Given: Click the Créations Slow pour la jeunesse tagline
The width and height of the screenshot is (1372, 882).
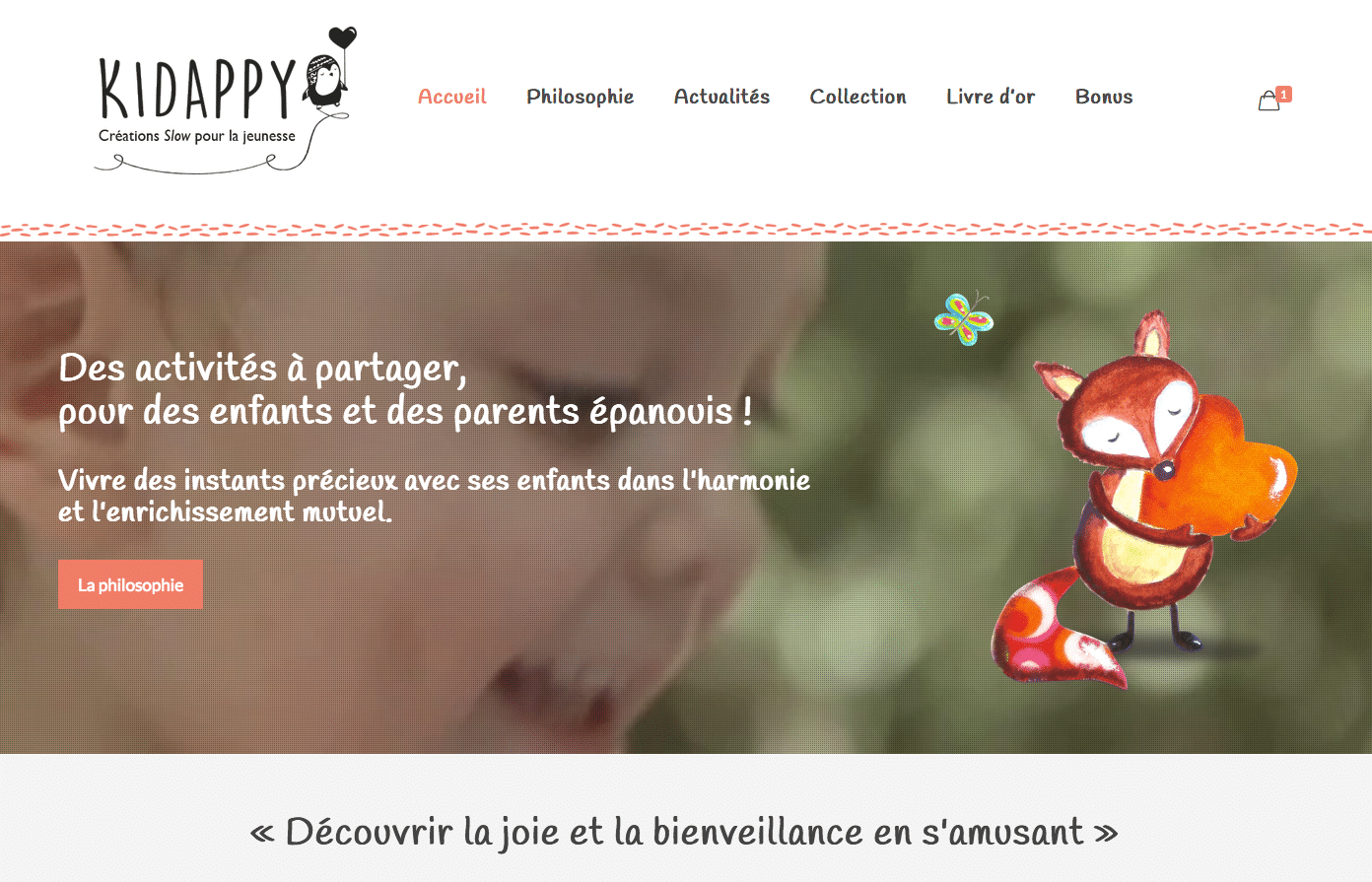Looking at the screenshot, I should [x=197, y=136].
